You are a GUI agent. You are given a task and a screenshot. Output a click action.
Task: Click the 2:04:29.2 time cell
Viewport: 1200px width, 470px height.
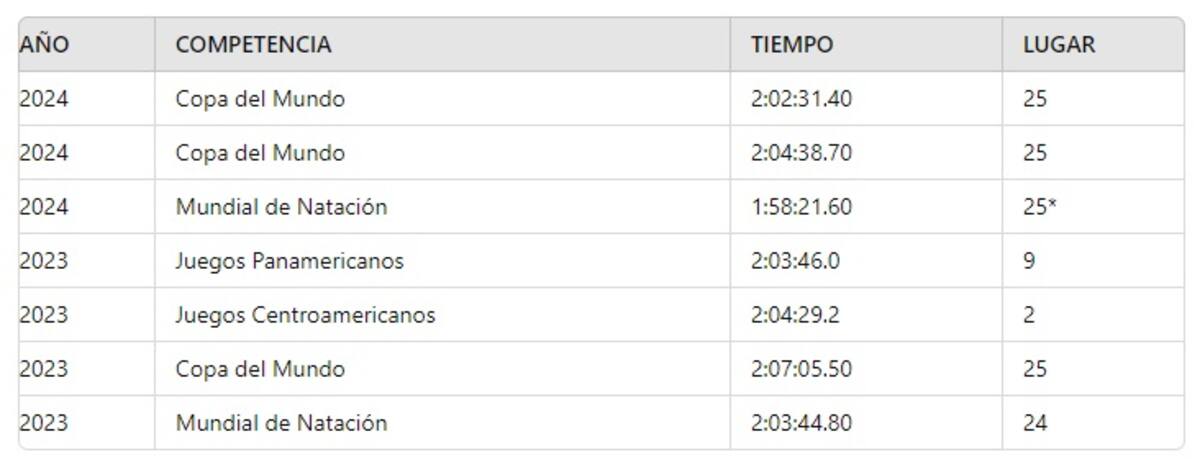click(796, 315)
